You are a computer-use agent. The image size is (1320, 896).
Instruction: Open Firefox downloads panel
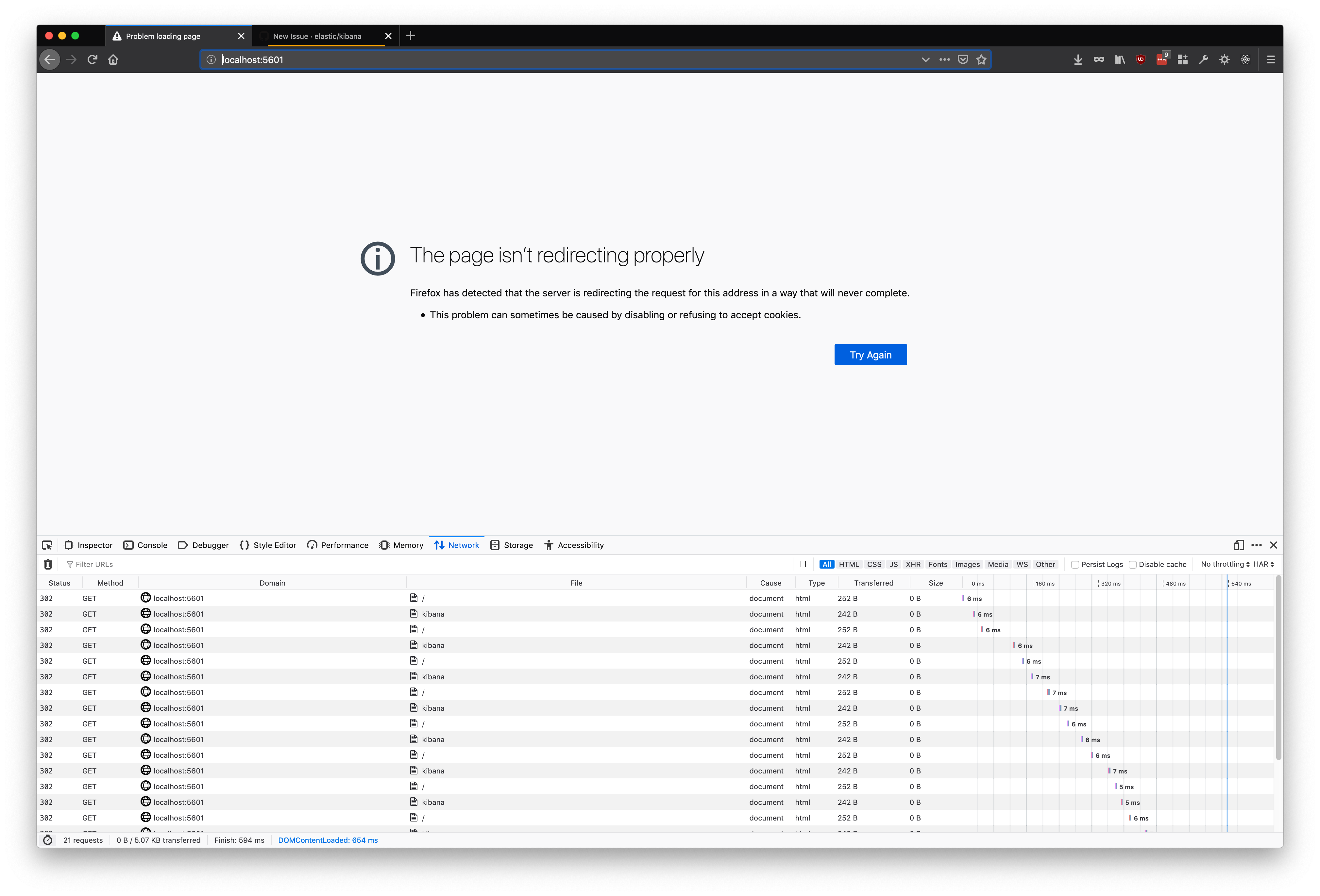[x=1077, y=59]
